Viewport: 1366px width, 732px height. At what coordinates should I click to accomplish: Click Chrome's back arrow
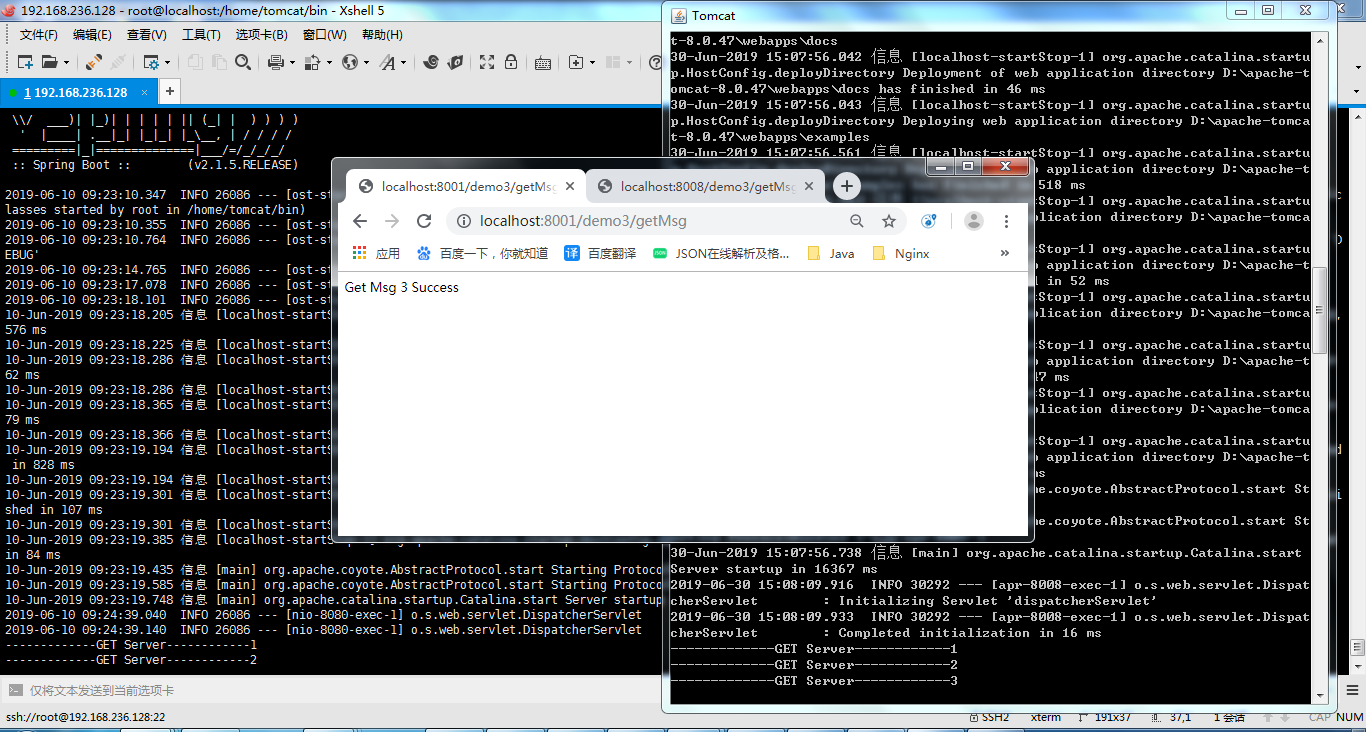(x=360, y=221)
